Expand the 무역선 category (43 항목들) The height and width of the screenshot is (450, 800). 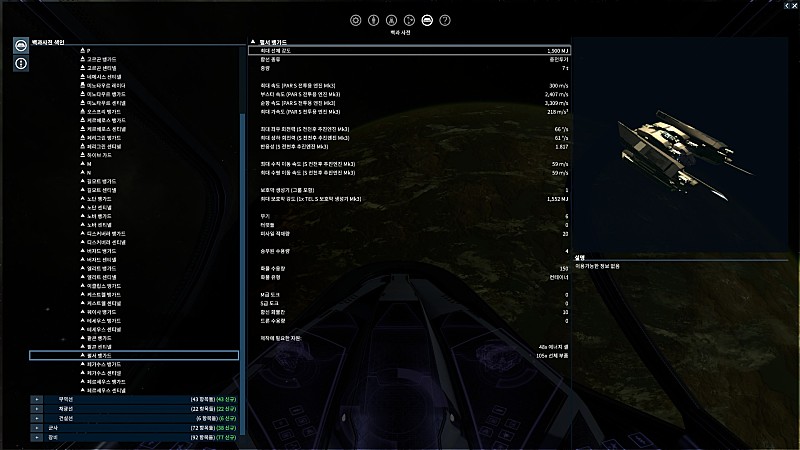point(37,399)
